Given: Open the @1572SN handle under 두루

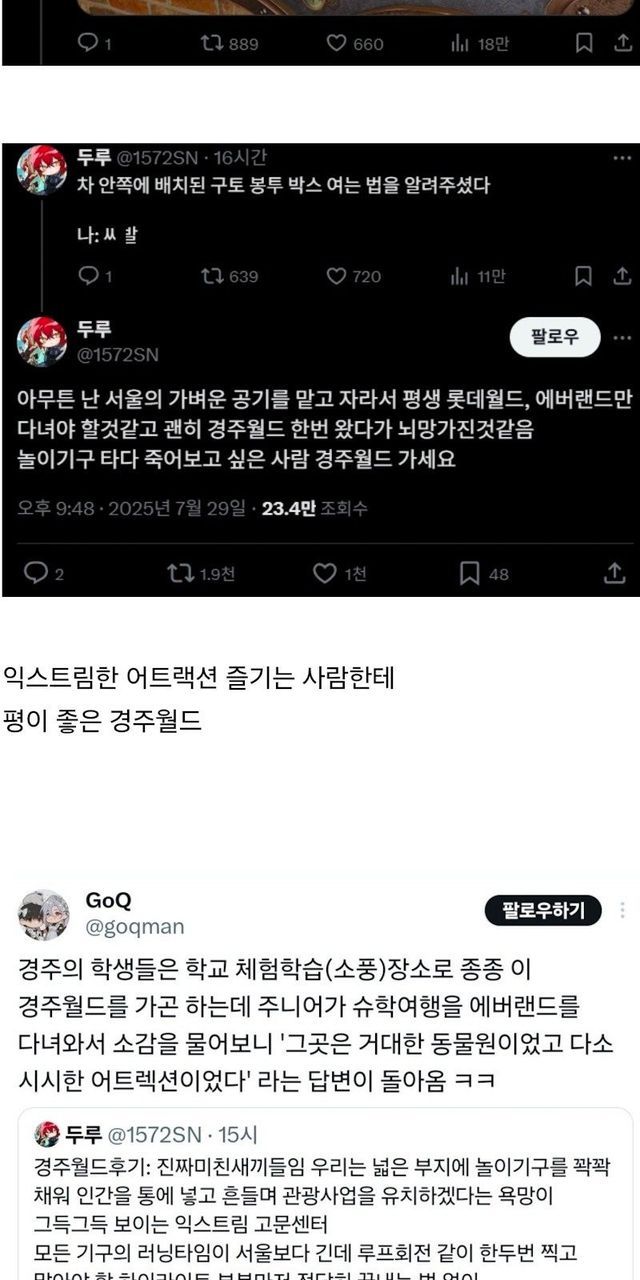Looking at the screenshot, I should 118,354.
